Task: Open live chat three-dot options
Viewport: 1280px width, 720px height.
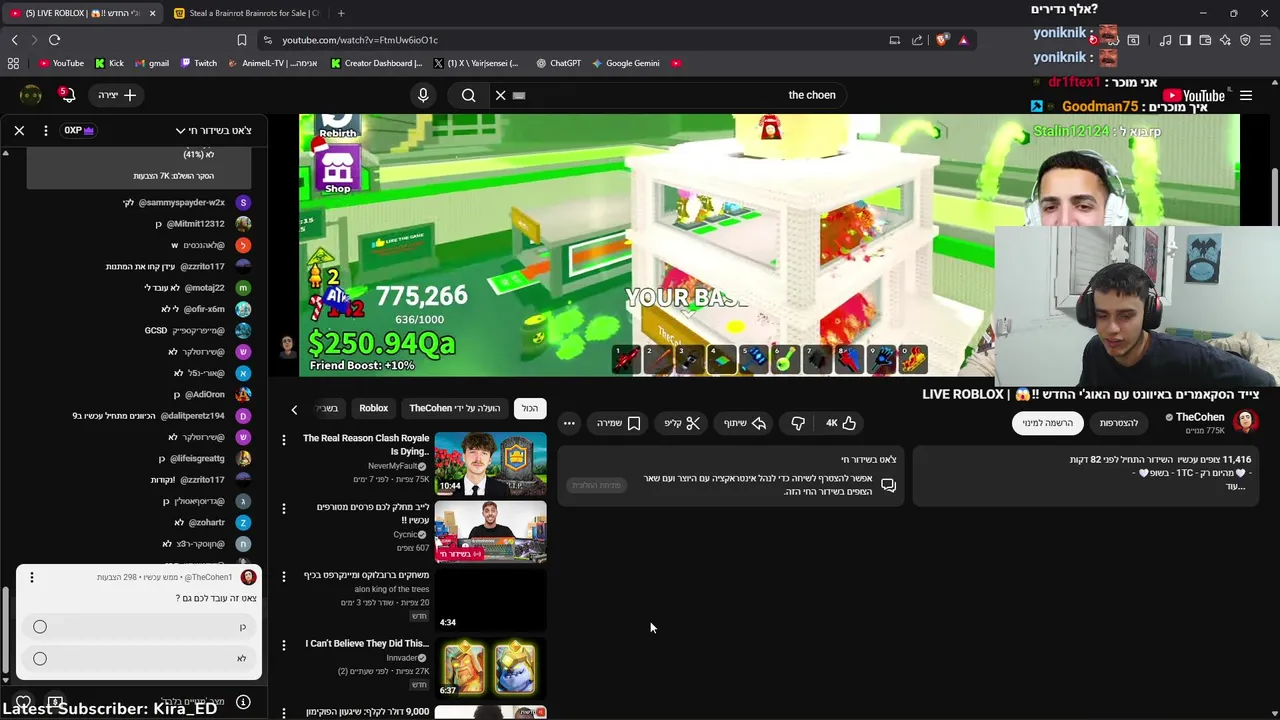Action: (46, 130)
